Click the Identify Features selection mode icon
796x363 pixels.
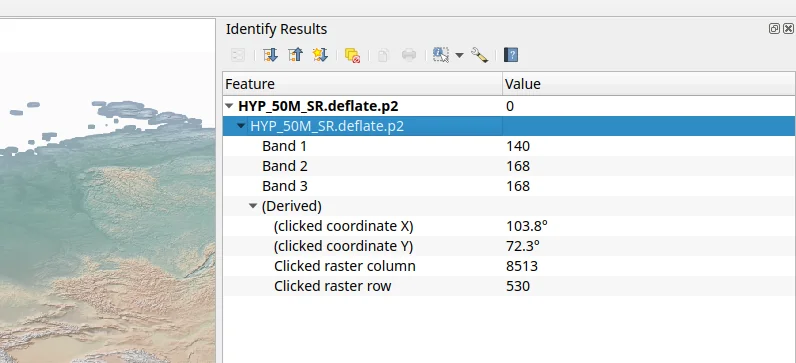coord(441,55)
